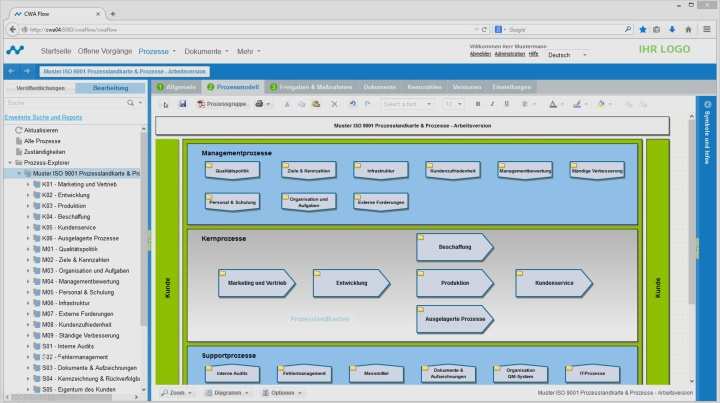Click the search magnifier in sidebar
The width and height of the screenshot is (720, 403).
pyautogui.click(x=130, y=103)
